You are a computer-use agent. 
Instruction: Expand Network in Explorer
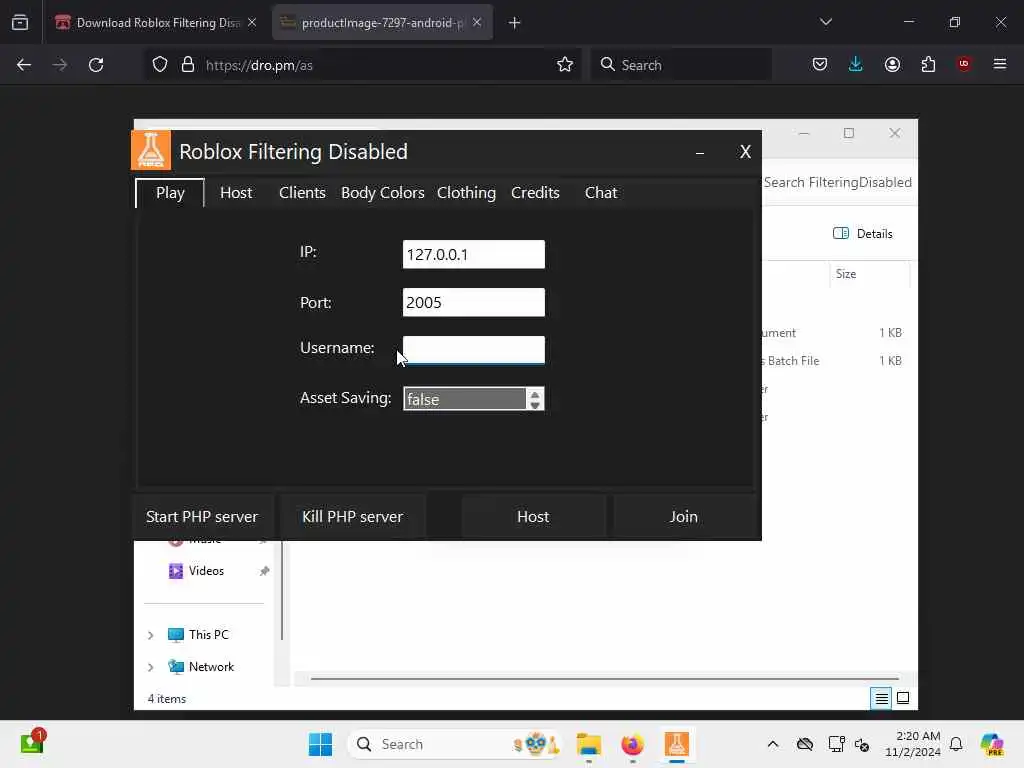click(x=150, y=667)
